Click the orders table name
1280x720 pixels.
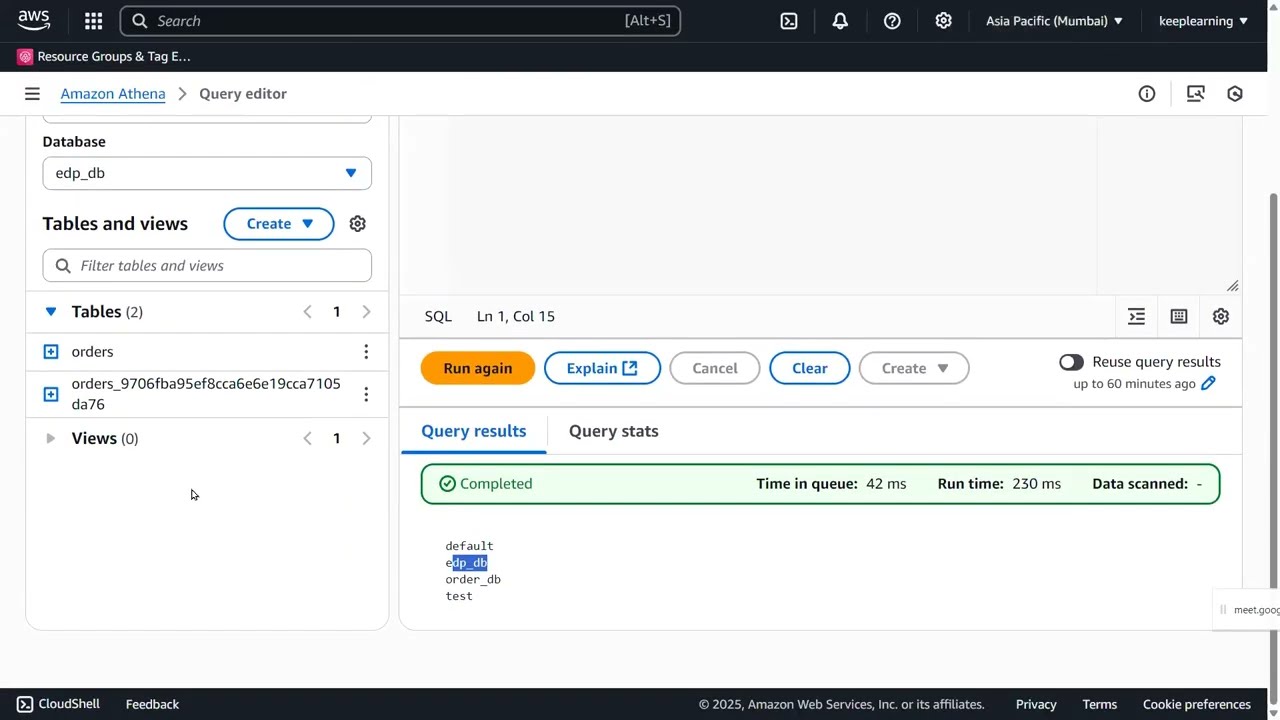pyautogui.click(x=92, y=352)
